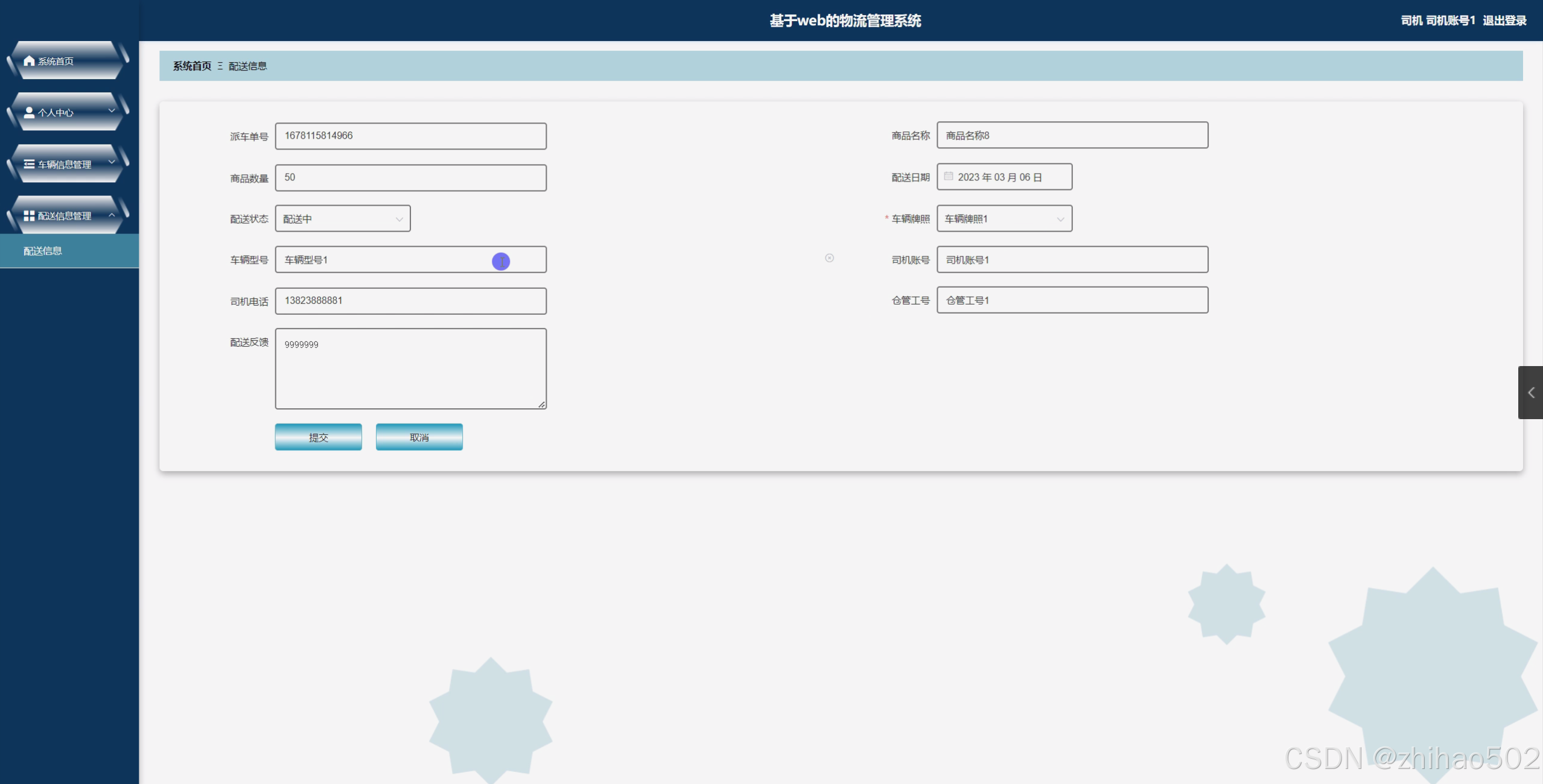Go to 系统首页 in breadcrumb
Image resolution: width=1543 pixels, height=784 pixels.
coord(192,66)
